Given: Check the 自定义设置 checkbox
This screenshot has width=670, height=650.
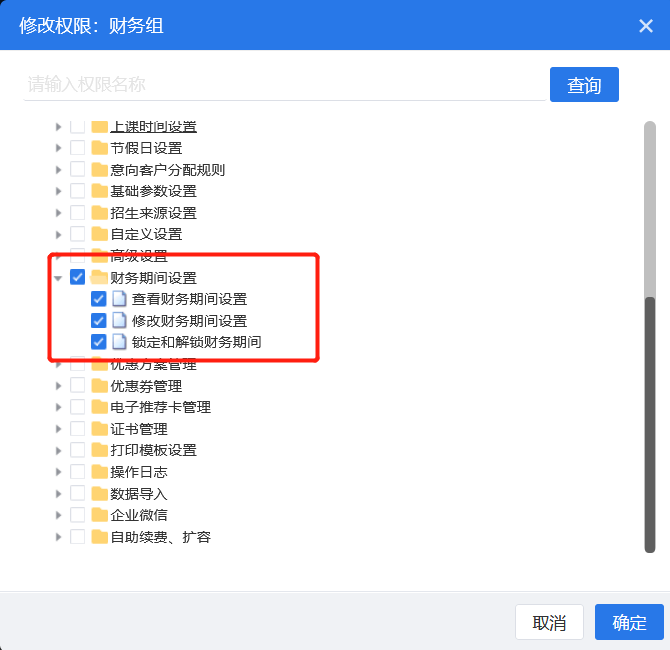Looking at the screenshot, I should tap(77, 234).
